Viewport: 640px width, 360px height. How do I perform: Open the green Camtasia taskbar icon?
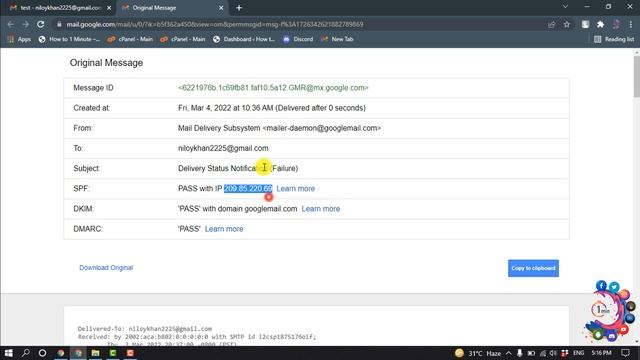[113, 353]
